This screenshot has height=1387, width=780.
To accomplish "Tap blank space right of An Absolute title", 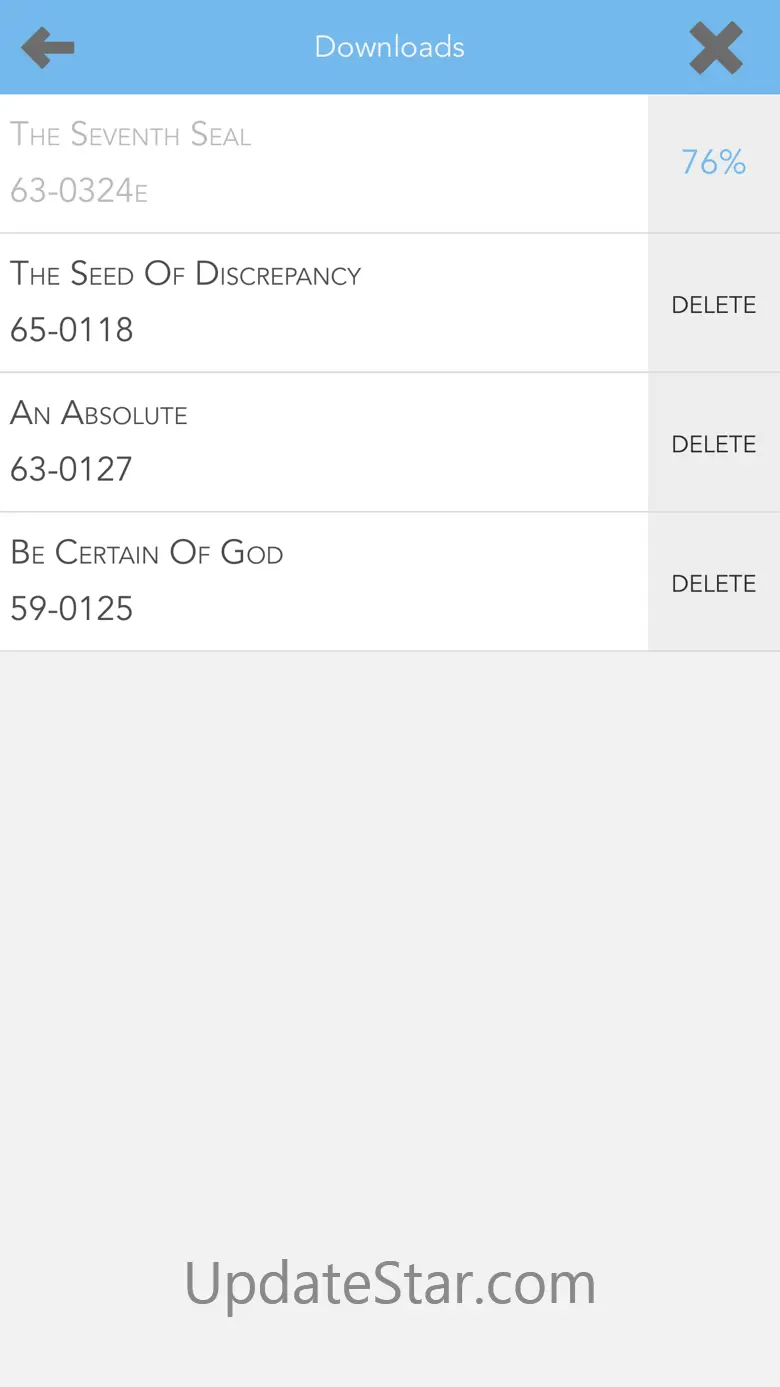I will point(420,414).
